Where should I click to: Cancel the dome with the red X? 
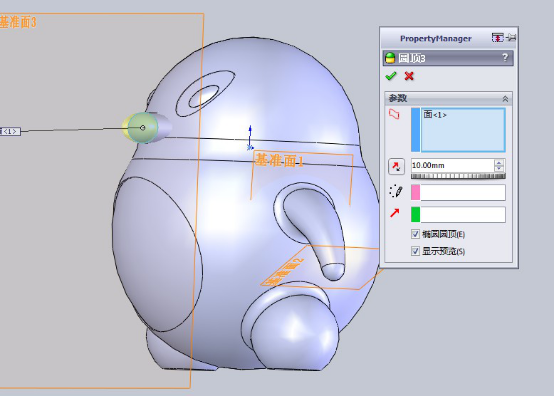pos(409,76)
